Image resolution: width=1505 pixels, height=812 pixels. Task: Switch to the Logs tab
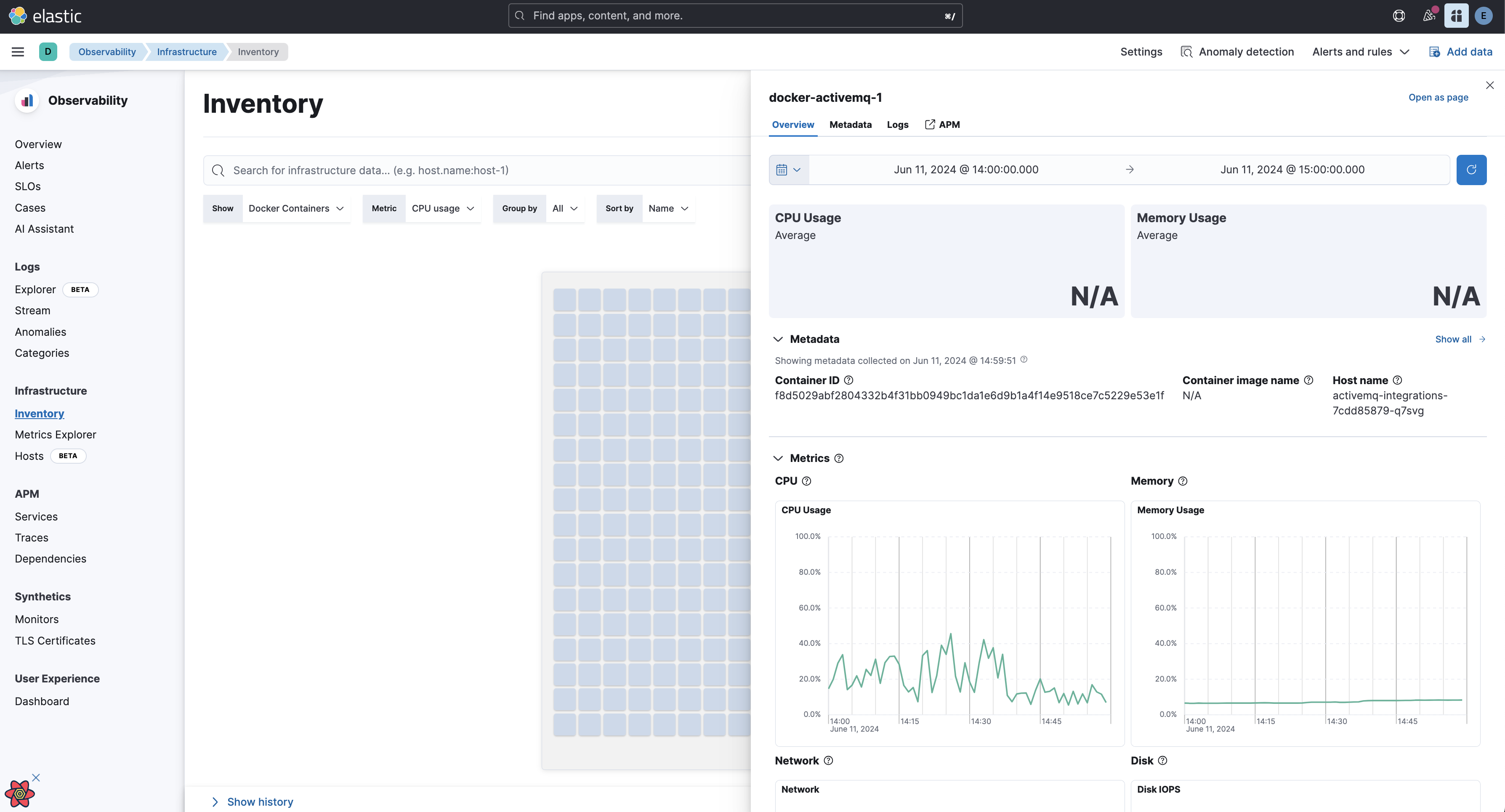point(897,125)
